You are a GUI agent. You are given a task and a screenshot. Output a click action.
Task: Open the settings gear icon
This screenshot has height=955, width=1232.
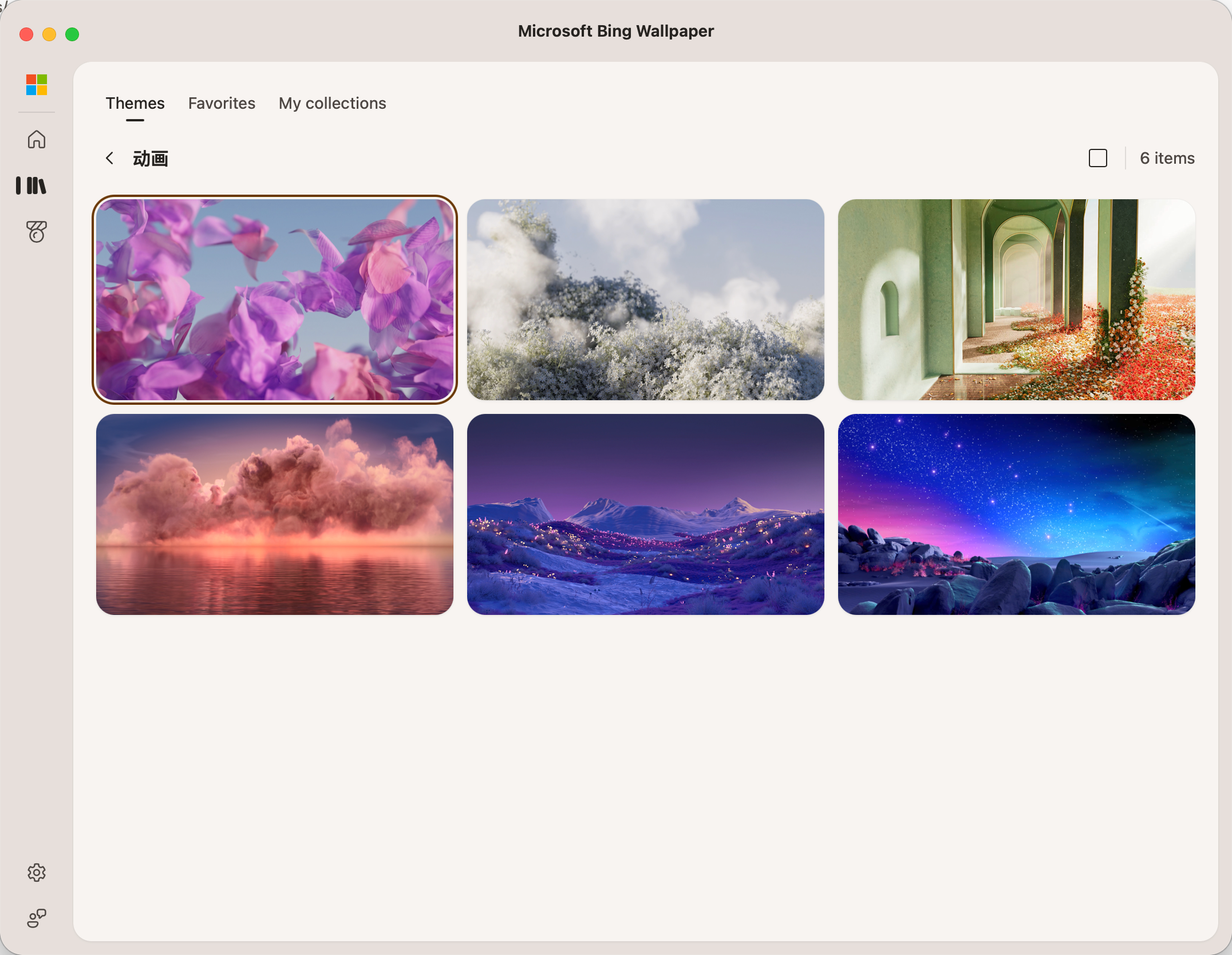(37, 873)
